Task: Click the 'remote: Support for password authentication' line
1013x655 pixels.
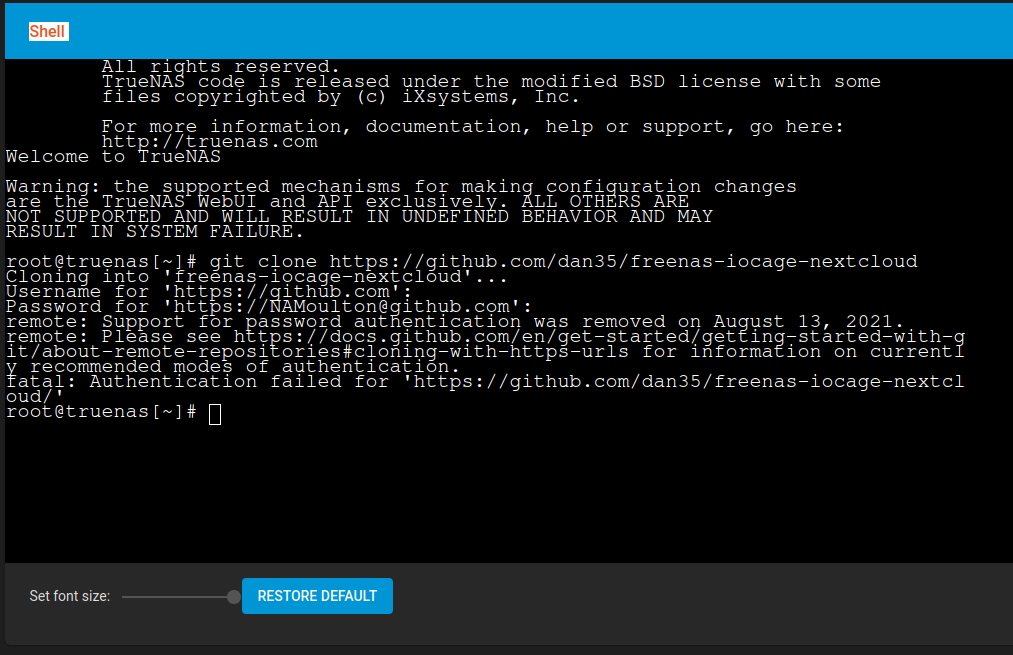Action: [x=455, y=322]
